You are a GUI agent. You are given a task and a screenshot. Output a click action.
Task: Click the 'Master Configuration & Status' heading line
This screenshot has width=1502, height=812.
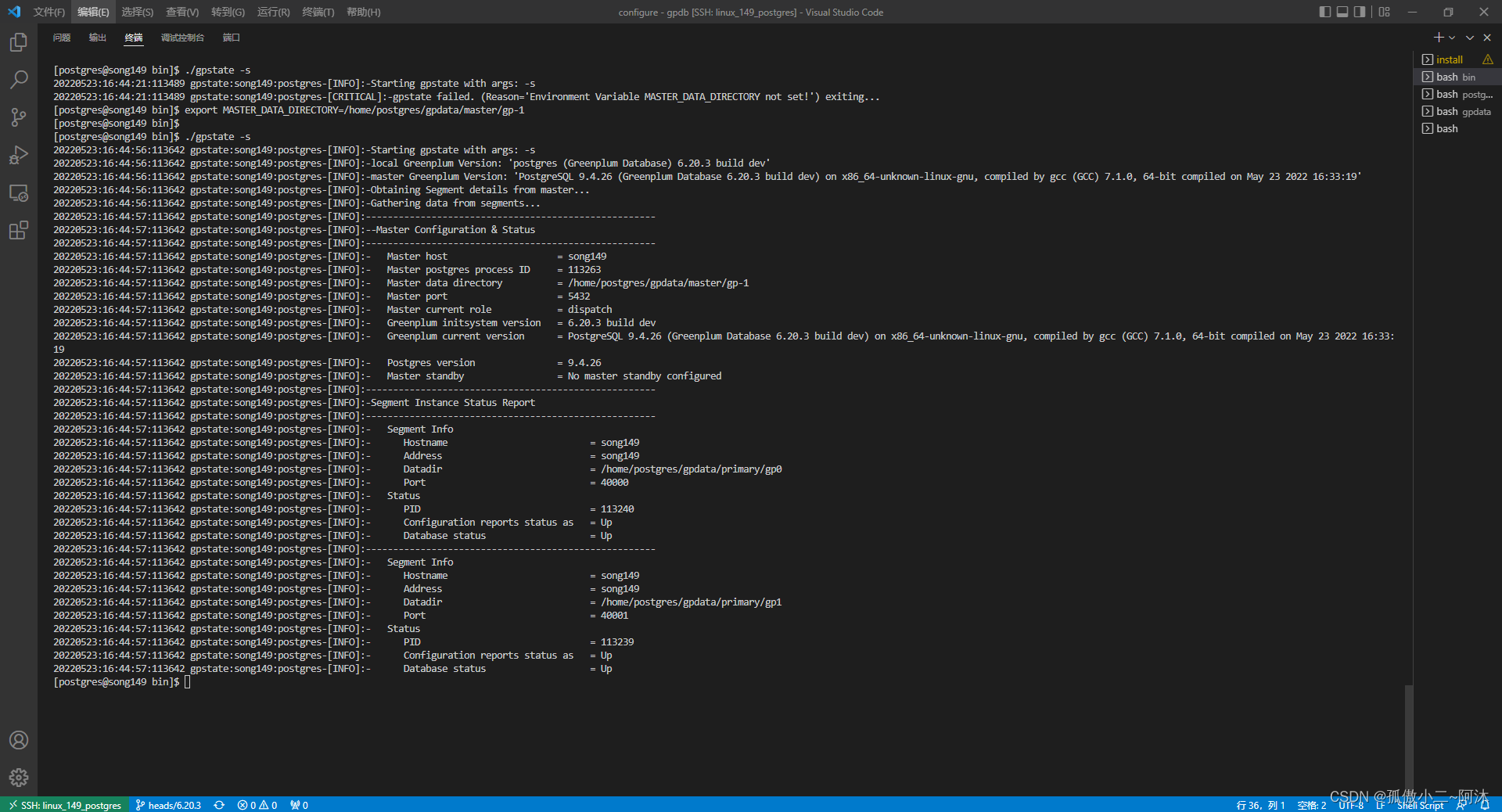(455, 230)
